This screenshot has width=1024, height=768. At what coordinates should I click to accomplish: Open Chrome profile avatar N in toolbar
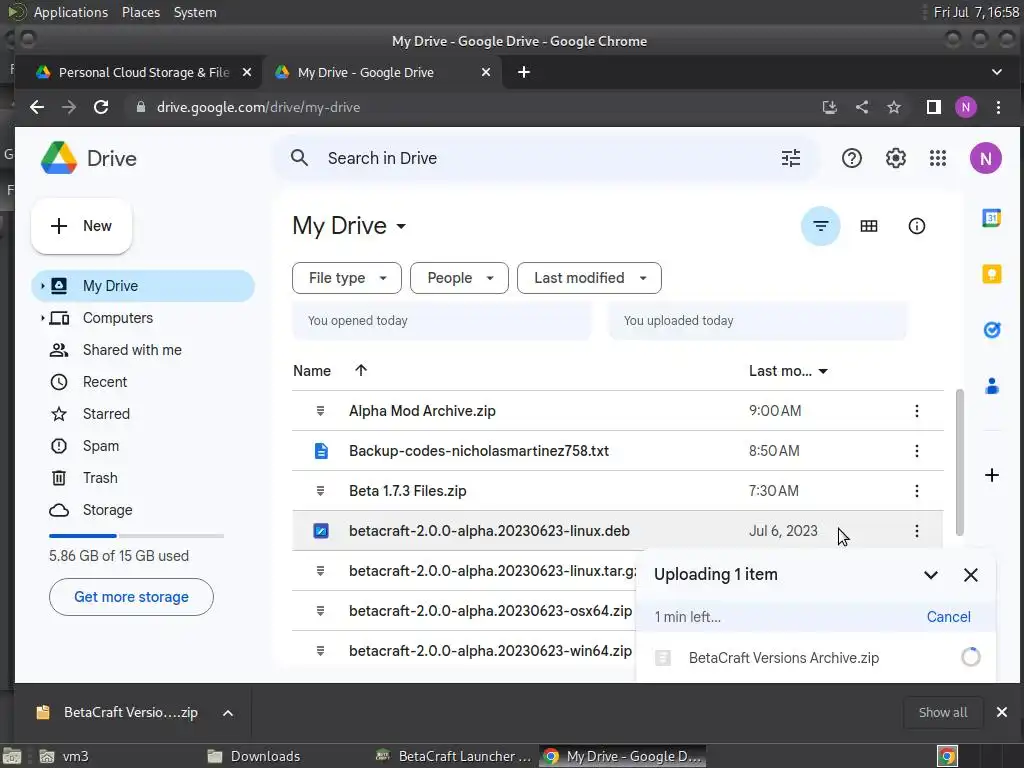(966, 107)
